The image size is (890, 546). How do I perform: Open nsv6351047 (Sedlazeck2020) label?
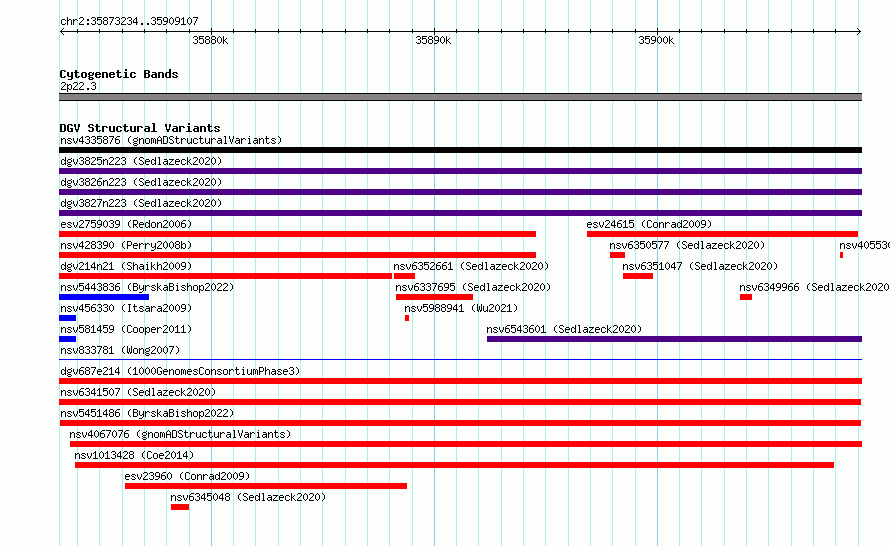pos(700,266)
